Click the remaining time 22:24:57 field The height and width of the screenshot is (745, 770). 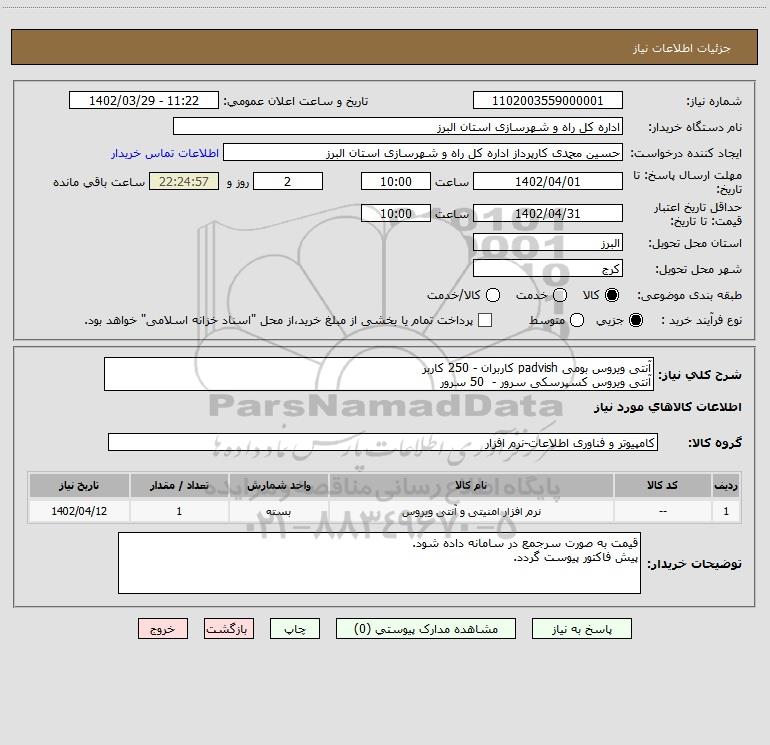[x=184, y=181]
